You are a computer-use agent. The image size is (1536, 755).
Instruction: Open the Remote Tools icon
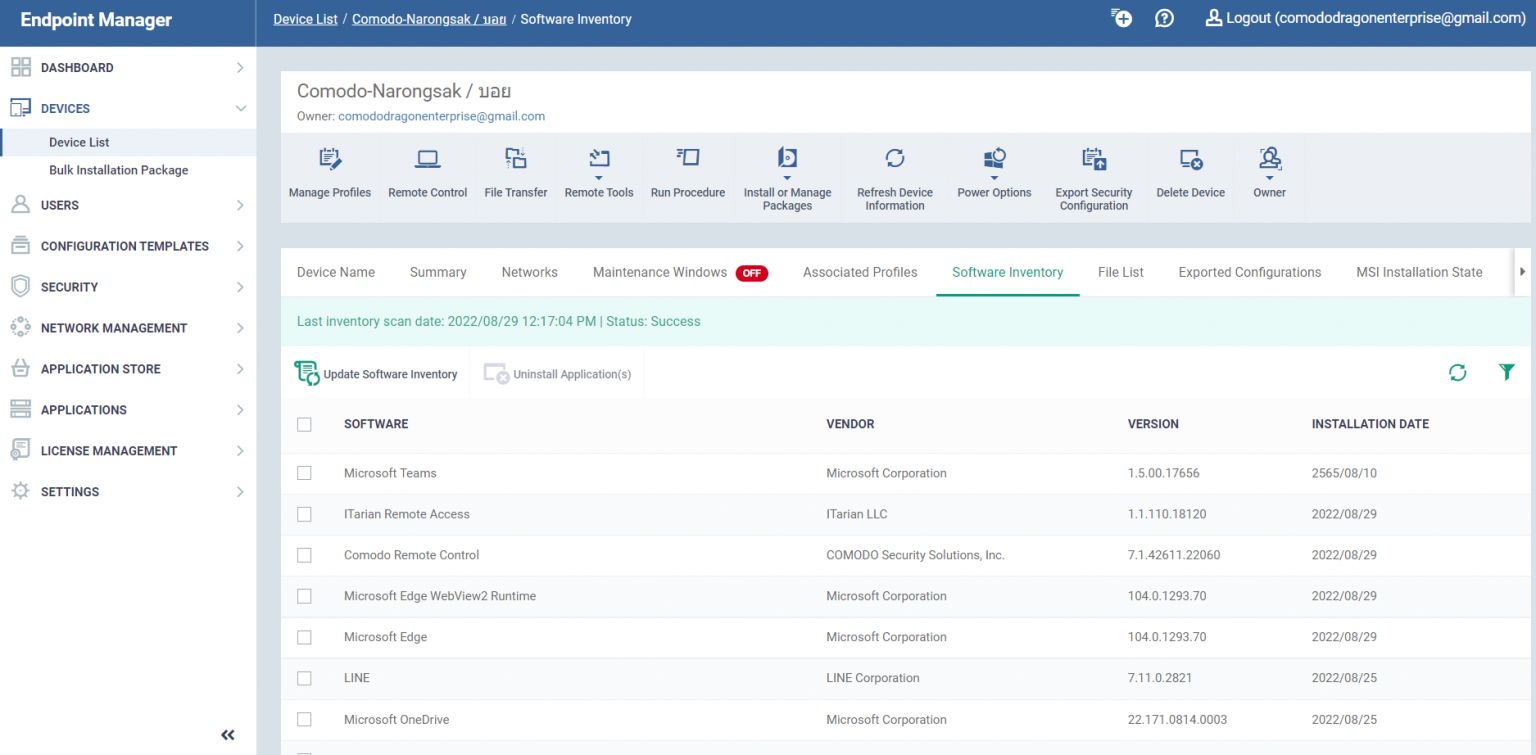tap(599, 158)
